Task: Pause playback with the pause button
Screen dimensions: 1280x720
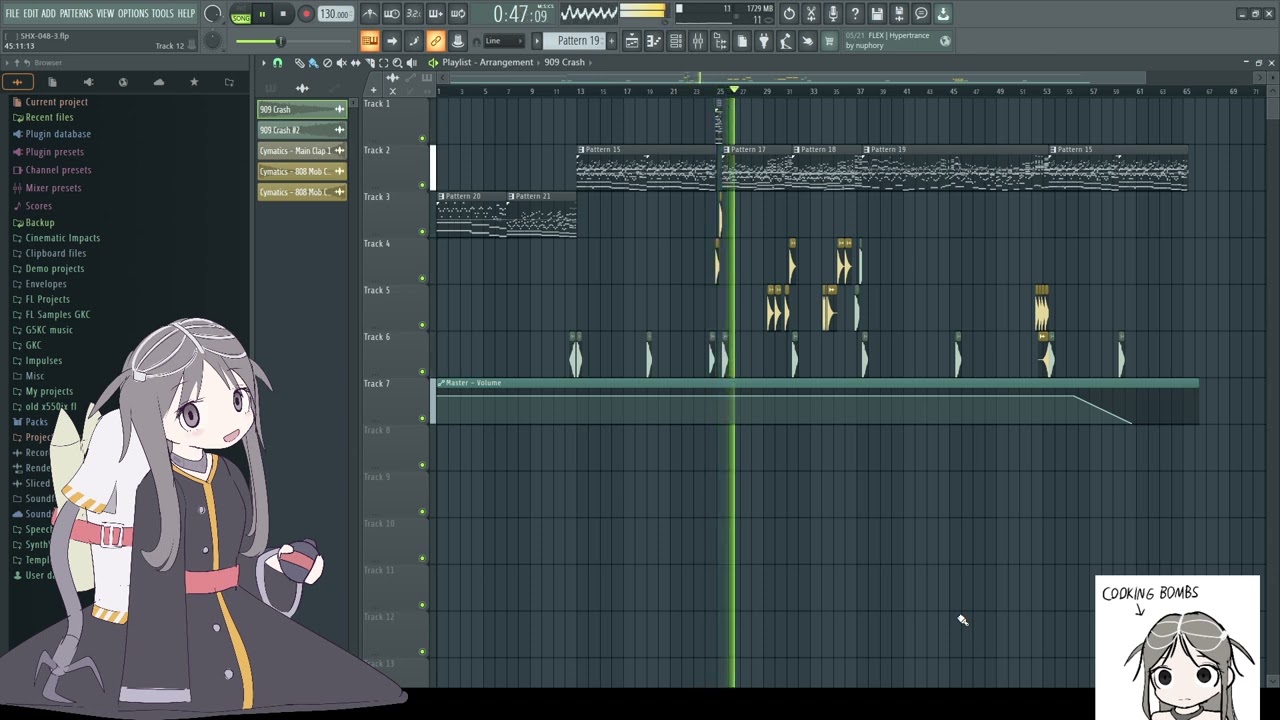Action: pyautogui.click(x=262, y=14)
